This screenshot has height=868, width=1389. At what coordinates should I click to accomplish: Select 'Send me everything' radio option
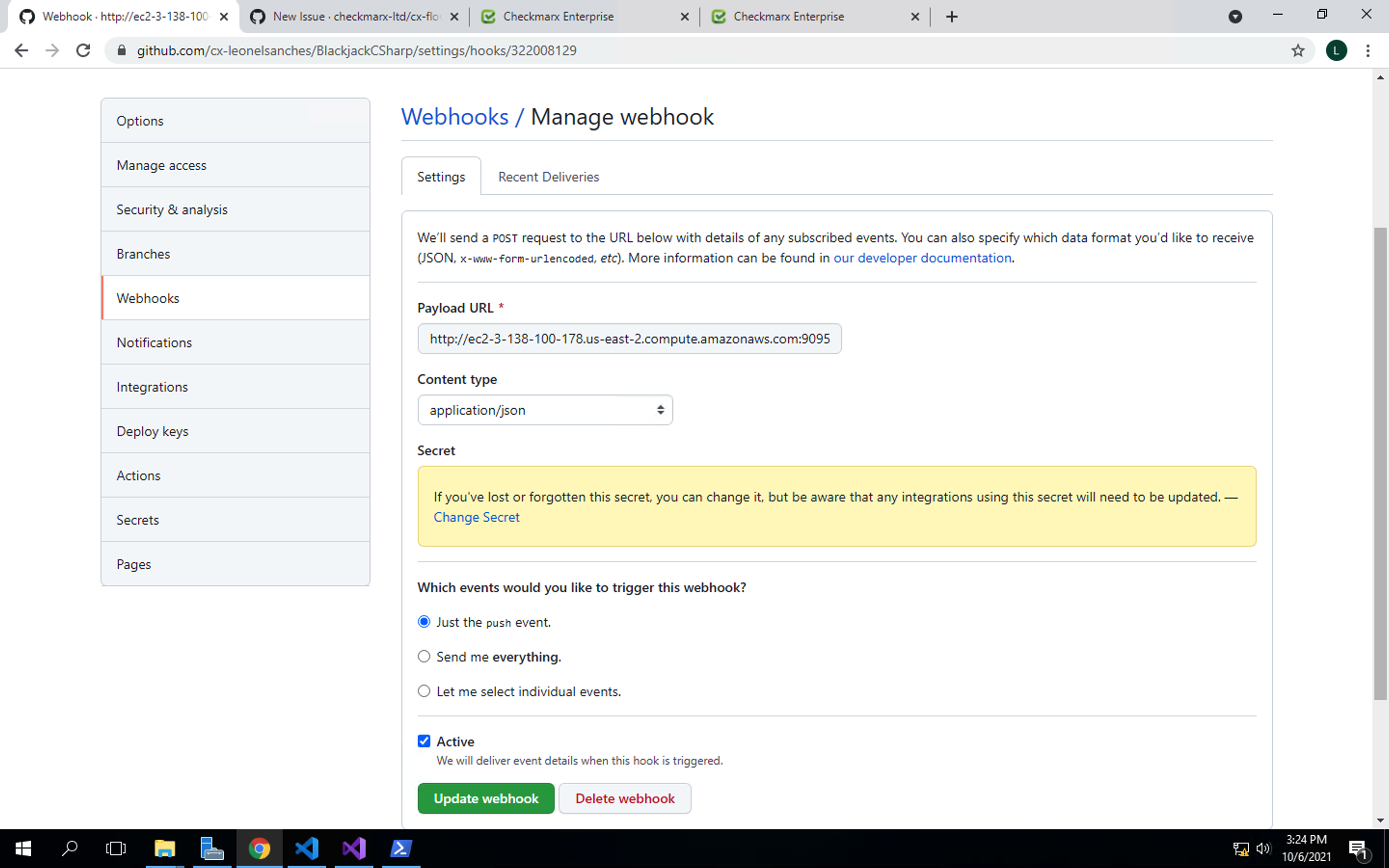[424, 656]
